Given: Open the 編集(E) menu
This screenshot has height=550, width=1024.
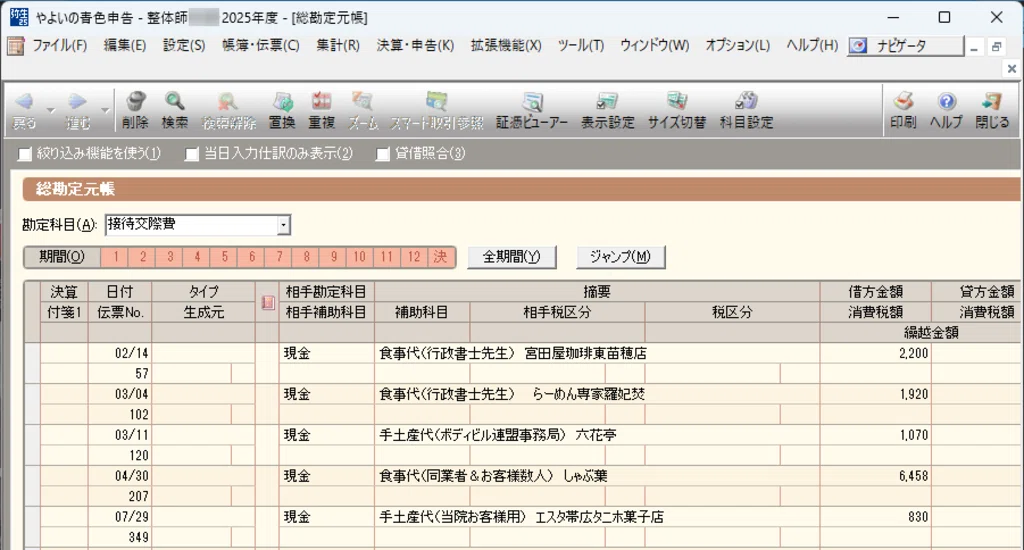Looking at the screenshot, I should coord(125,46).
